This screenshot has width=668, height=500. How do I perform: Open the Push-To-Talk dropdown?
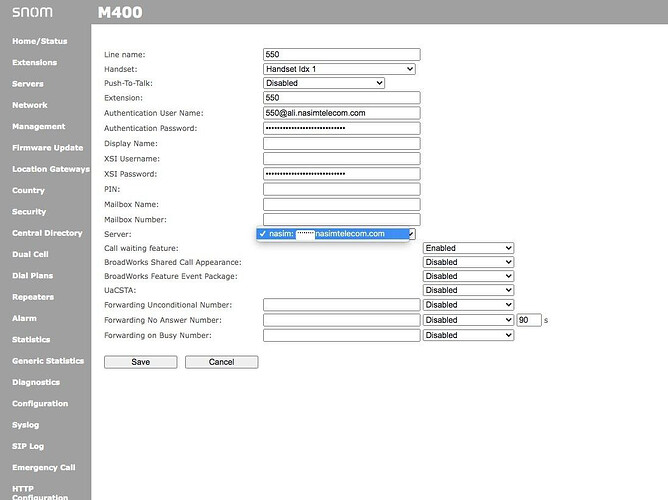pos(324,83)
